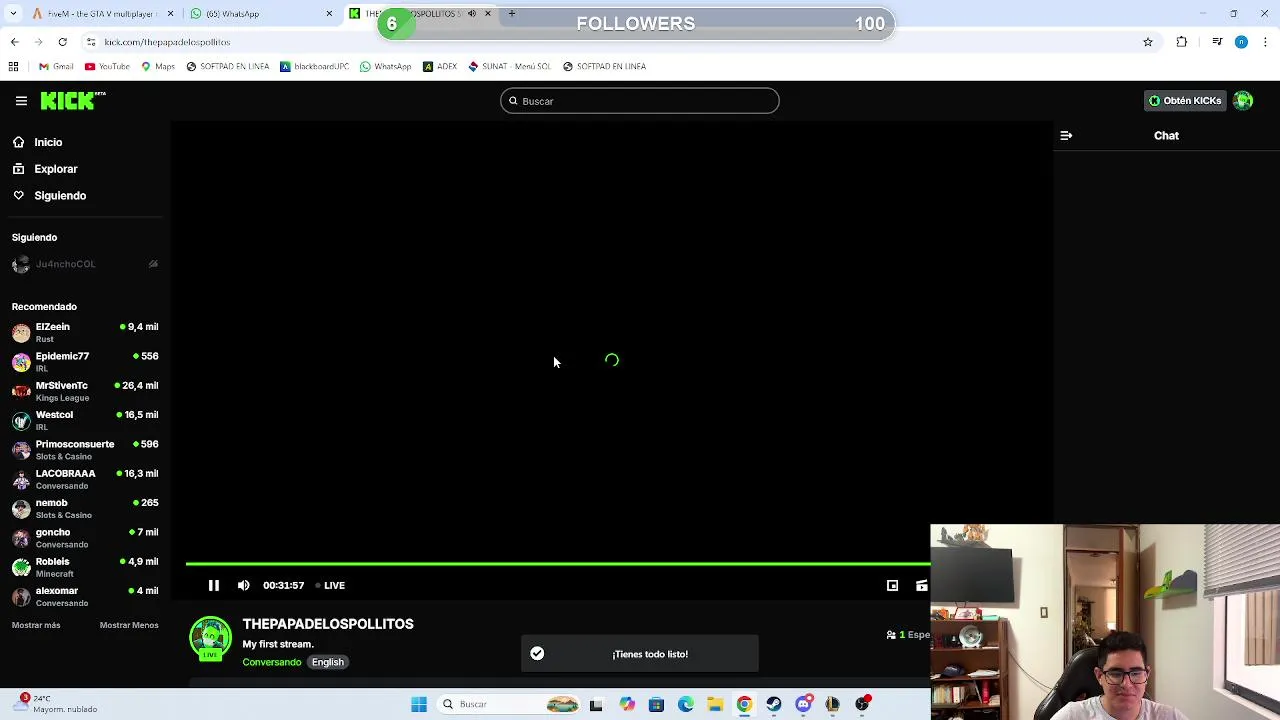Open Microsoft Edge from taskbar
The width and height of the screenshot is (1280, 720).
[x=686, y=704]
